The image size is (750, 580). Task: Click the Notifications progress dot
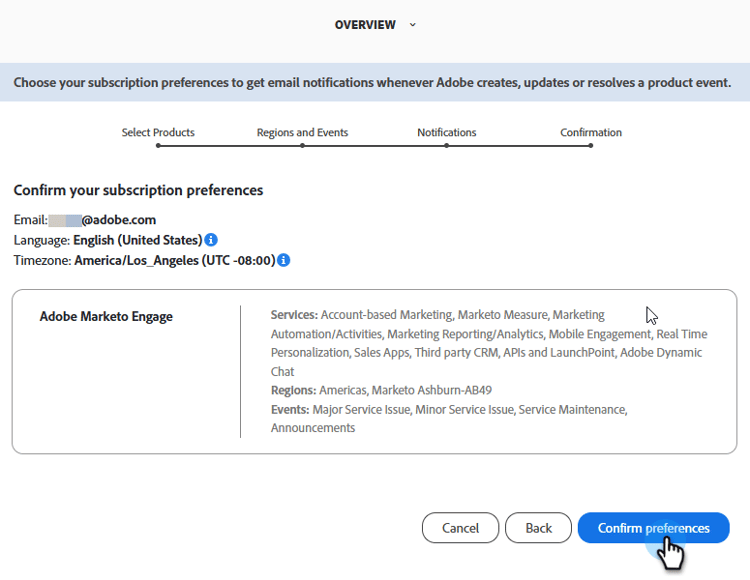click(x=446, y=146)
